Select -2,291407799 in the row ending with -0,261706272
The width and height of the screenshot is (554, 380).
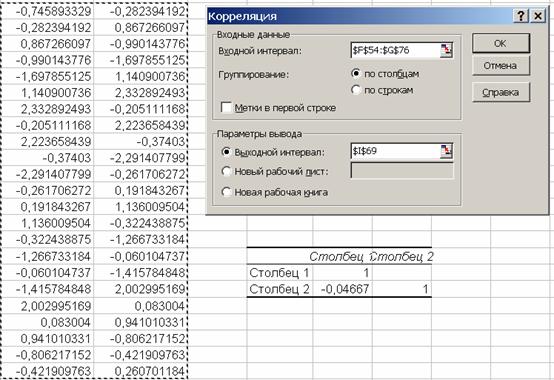48,174
